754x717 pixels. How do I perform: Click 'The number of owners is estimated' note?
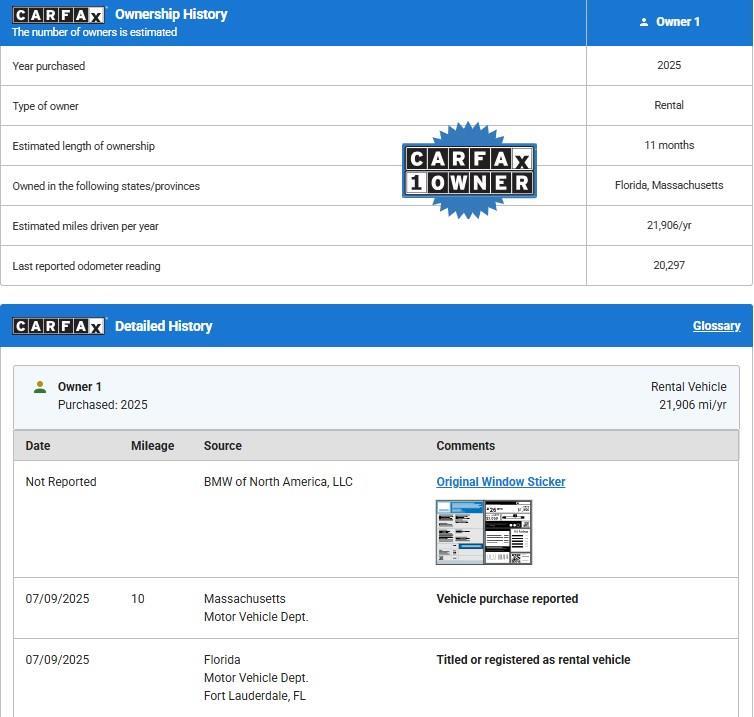click(94, 32)
